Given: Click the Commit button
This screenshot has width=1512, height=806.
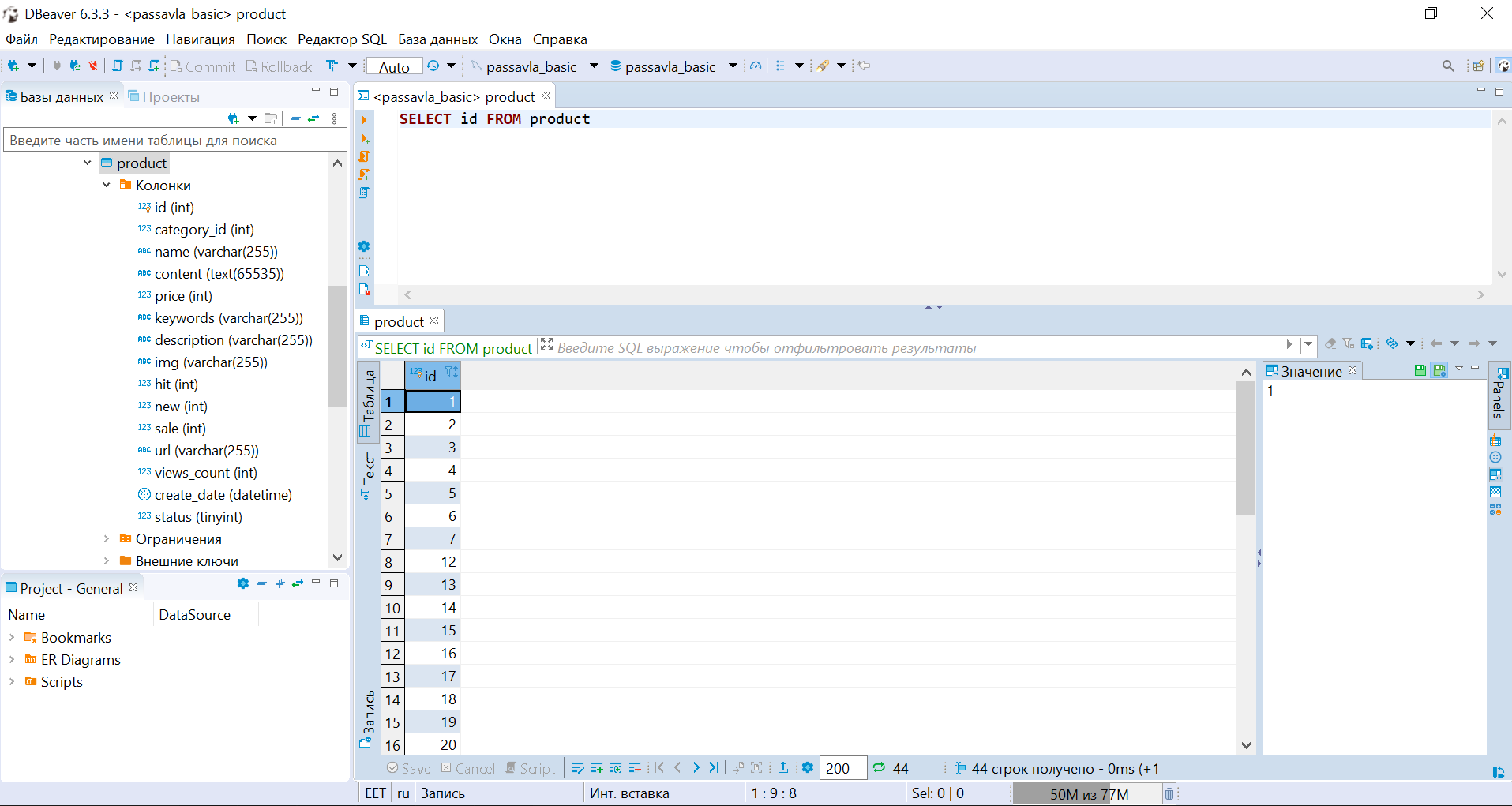Looking at the screenshot, I should 203,67.
